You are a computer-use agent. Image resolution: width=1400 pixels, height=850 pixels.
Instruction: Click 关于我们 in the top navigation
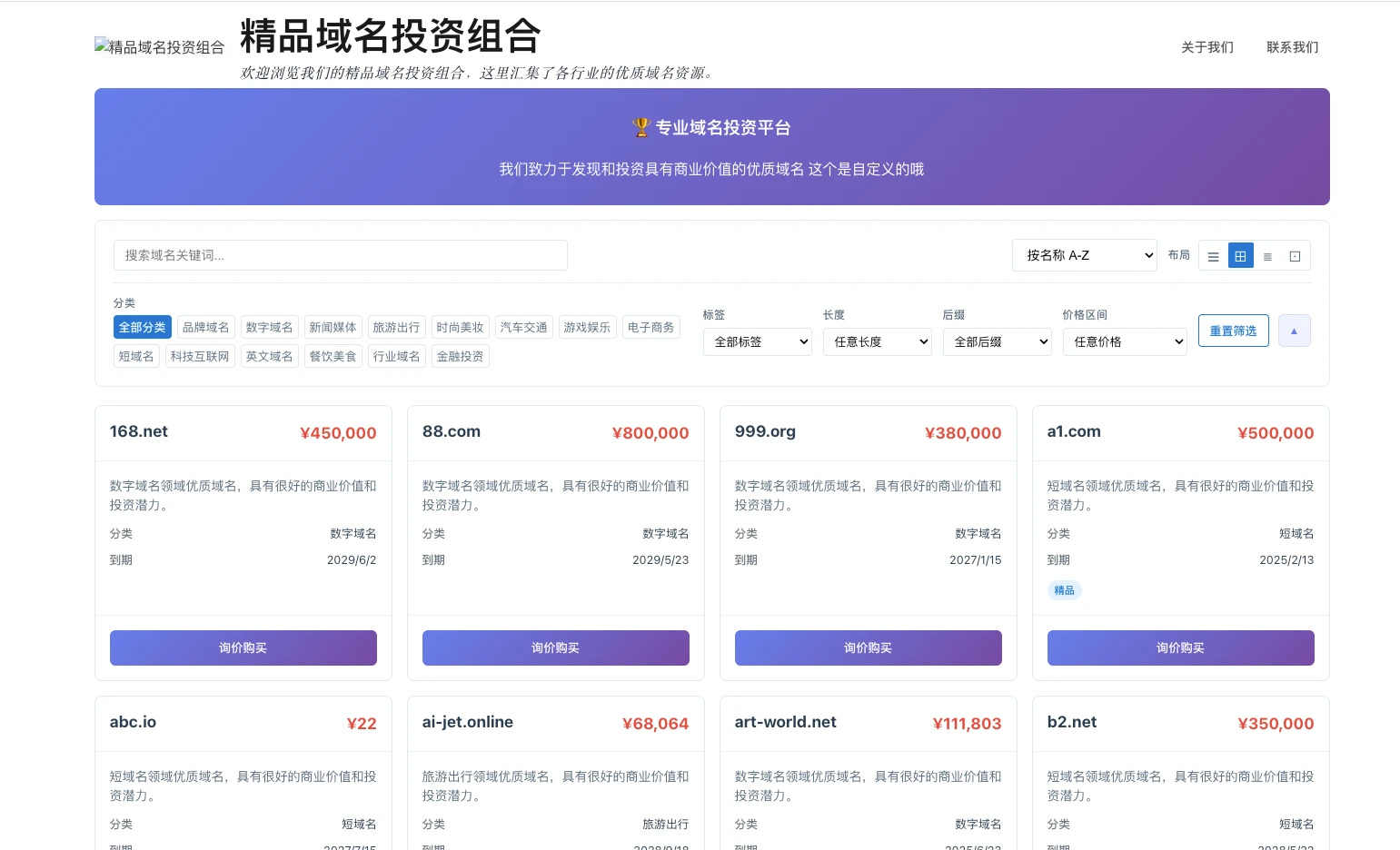pos(1206,47)
